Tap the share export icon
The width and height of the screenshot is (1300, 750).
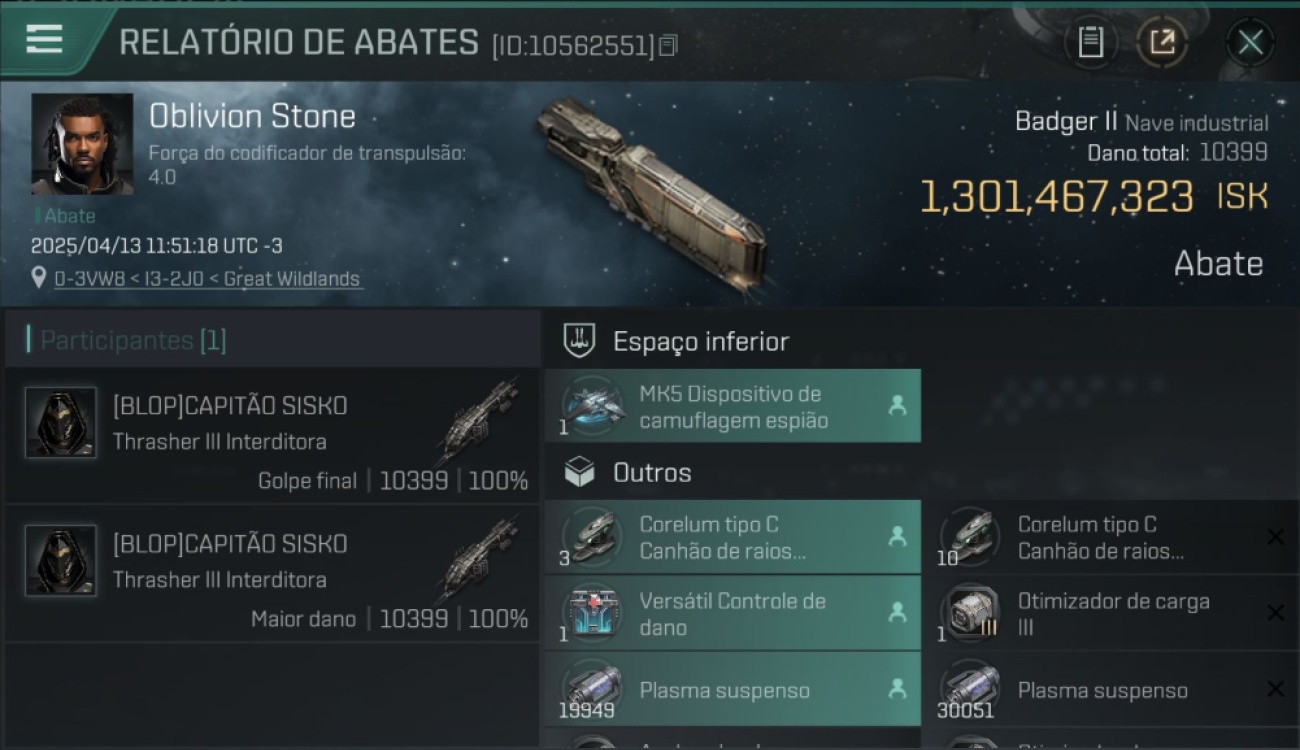tap(1161, 42)
